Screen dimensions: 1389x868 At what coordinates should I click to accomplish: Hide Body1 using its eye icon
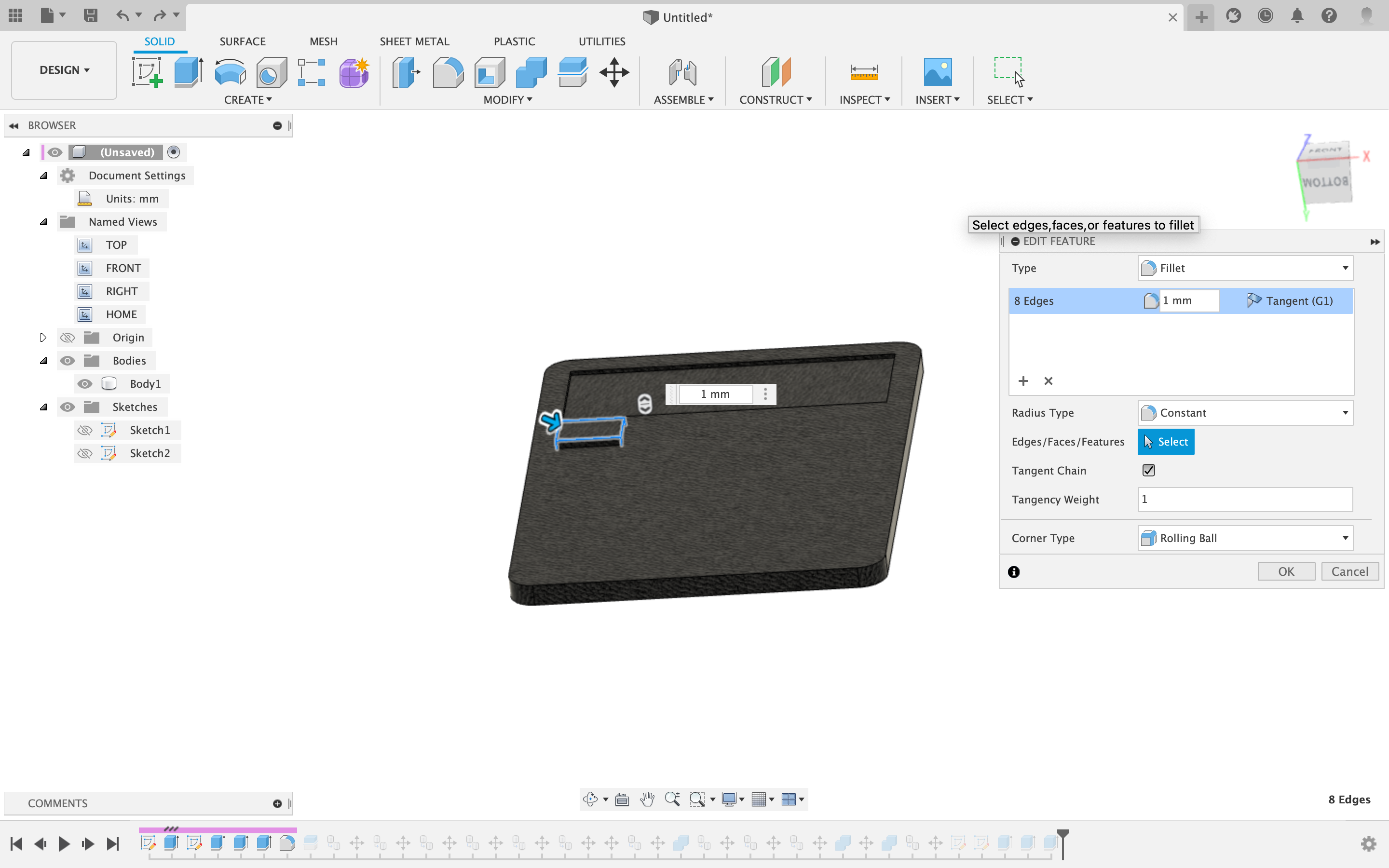(85, 383)
